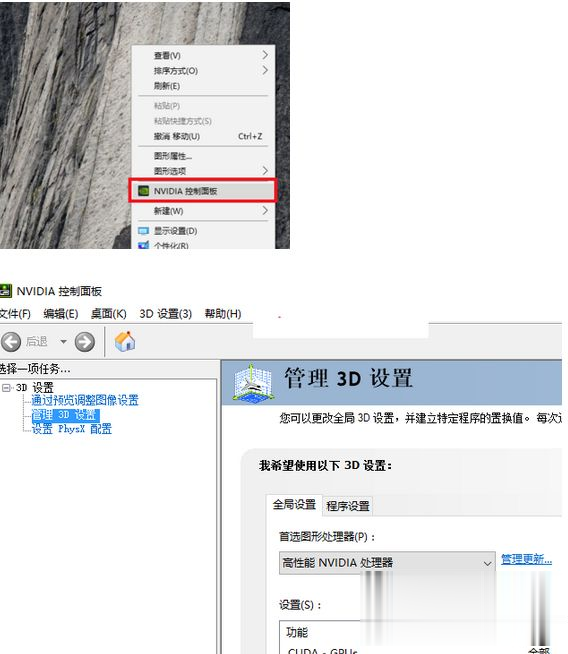
Task: Open the 帮助(H) menu
Action: point(223,314)
